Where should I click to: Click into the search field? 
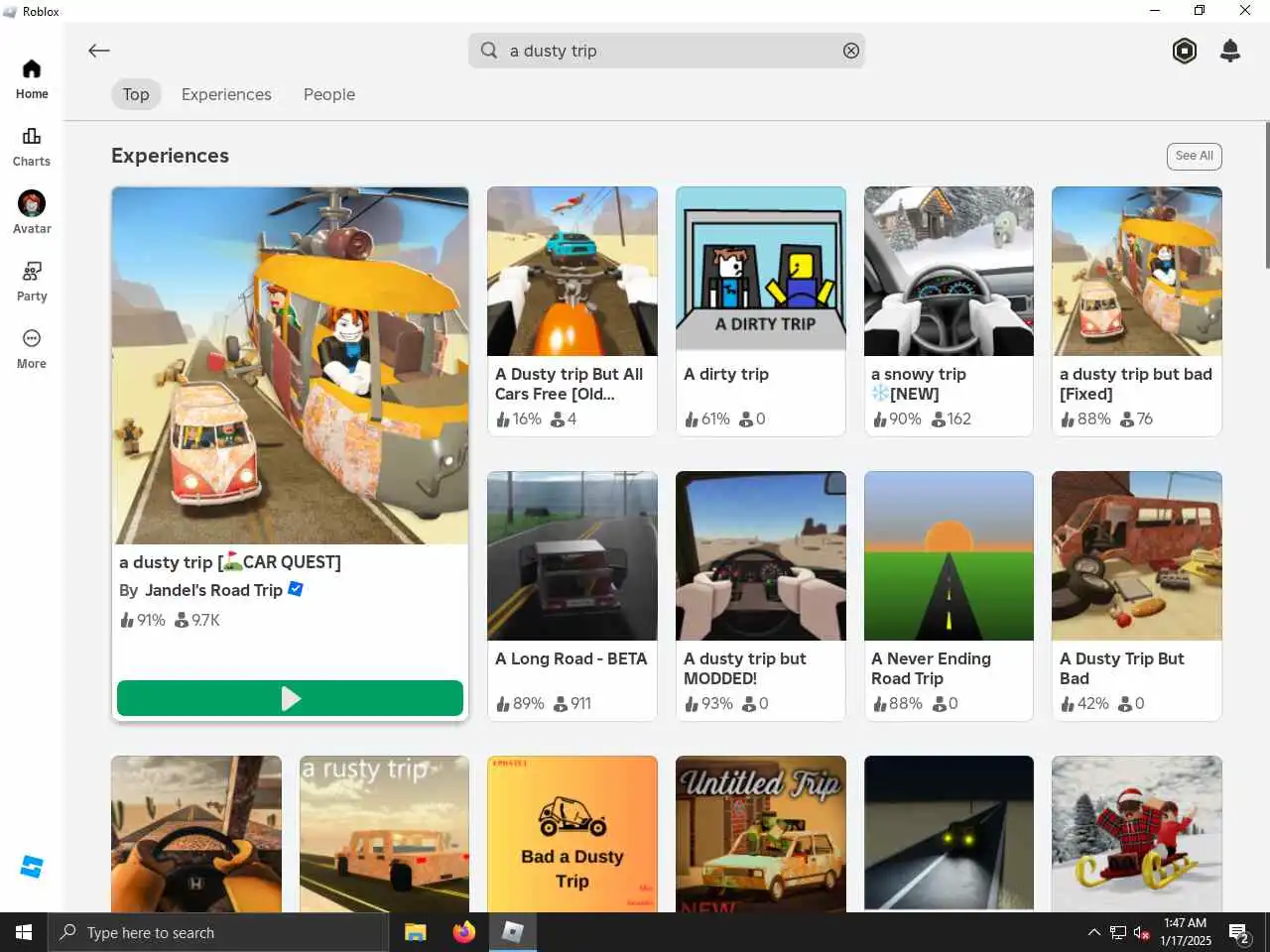point(667,51)
